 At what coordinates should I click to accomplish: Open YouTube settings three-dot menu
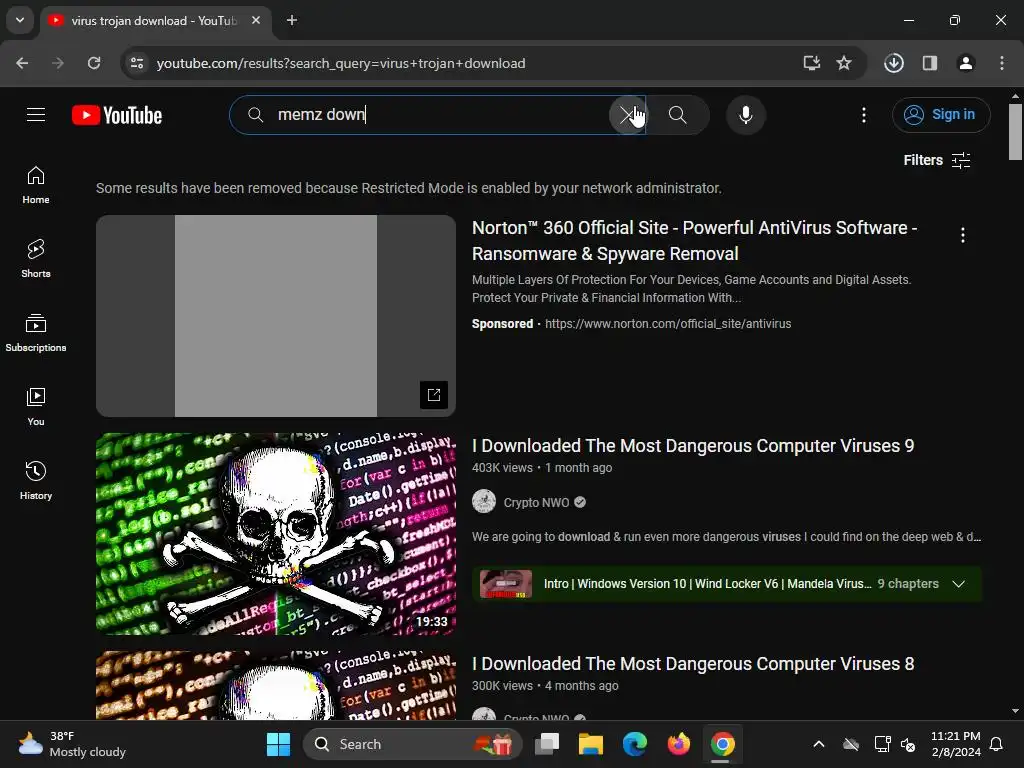coord(863,115)
